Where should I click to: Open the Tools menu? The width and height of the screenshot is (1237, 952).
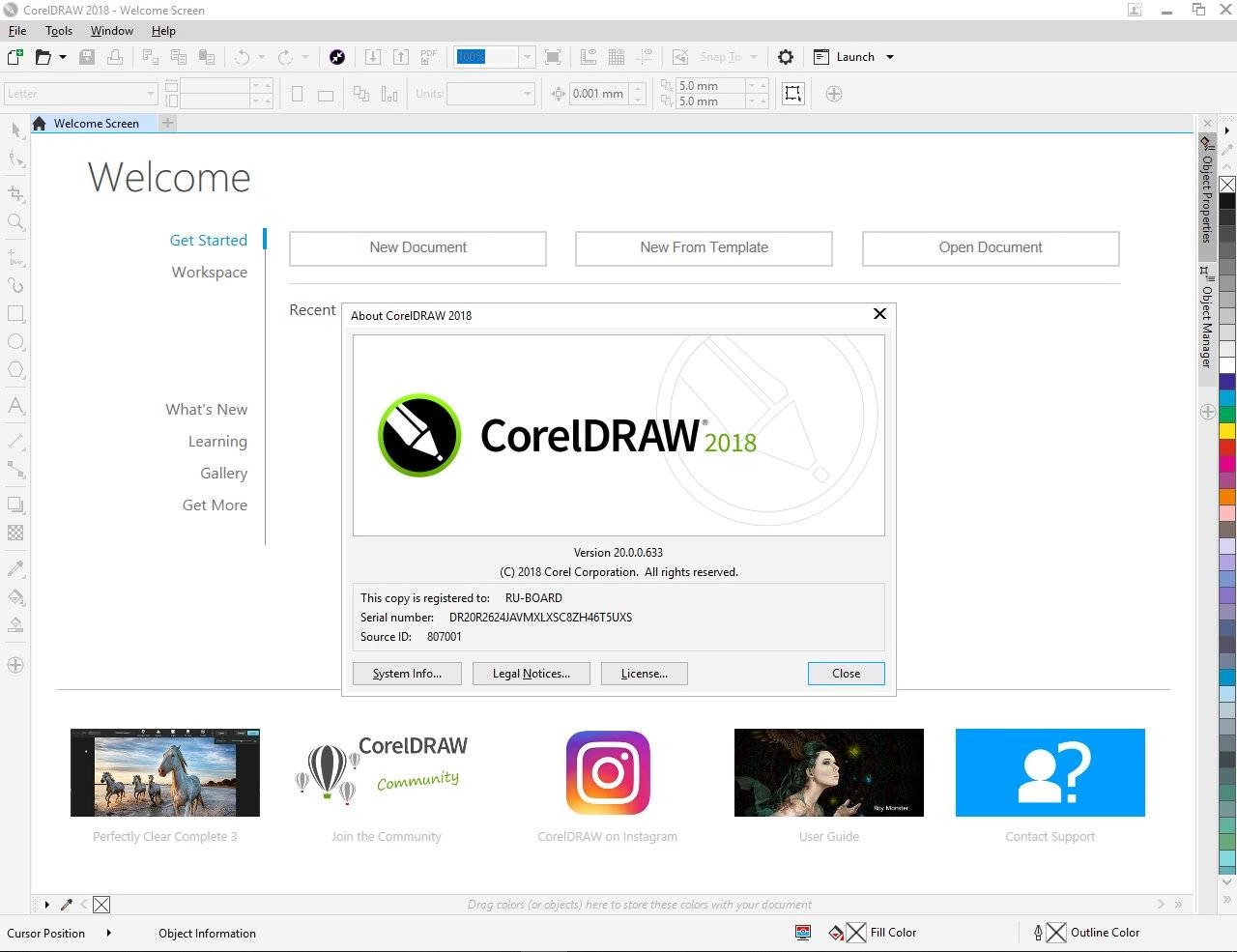pos(59,31)
